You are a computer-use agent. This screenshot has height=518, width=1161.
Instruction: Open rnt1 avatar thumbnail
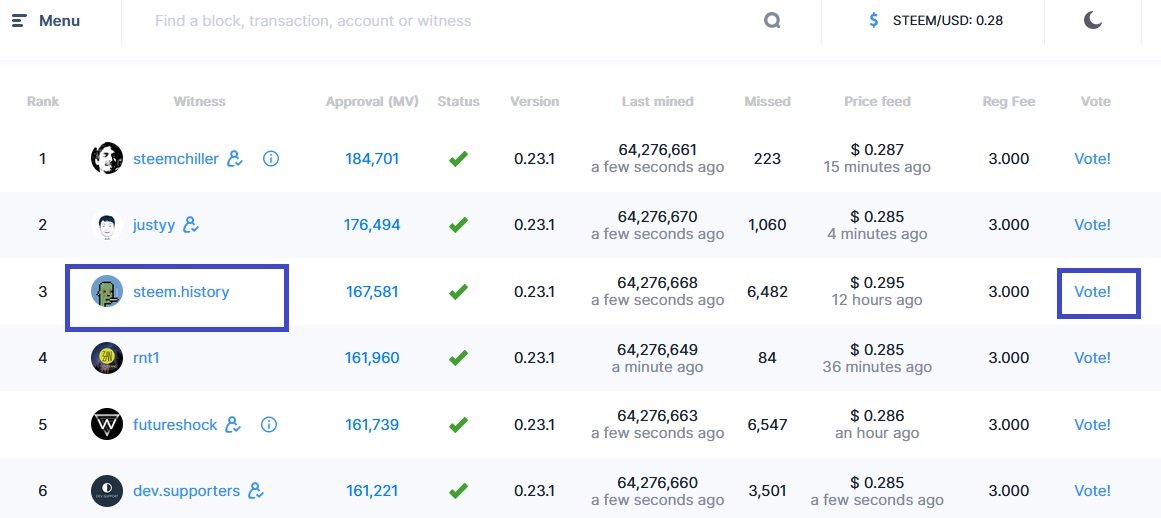pyautogui.click(x=107, y=358)
